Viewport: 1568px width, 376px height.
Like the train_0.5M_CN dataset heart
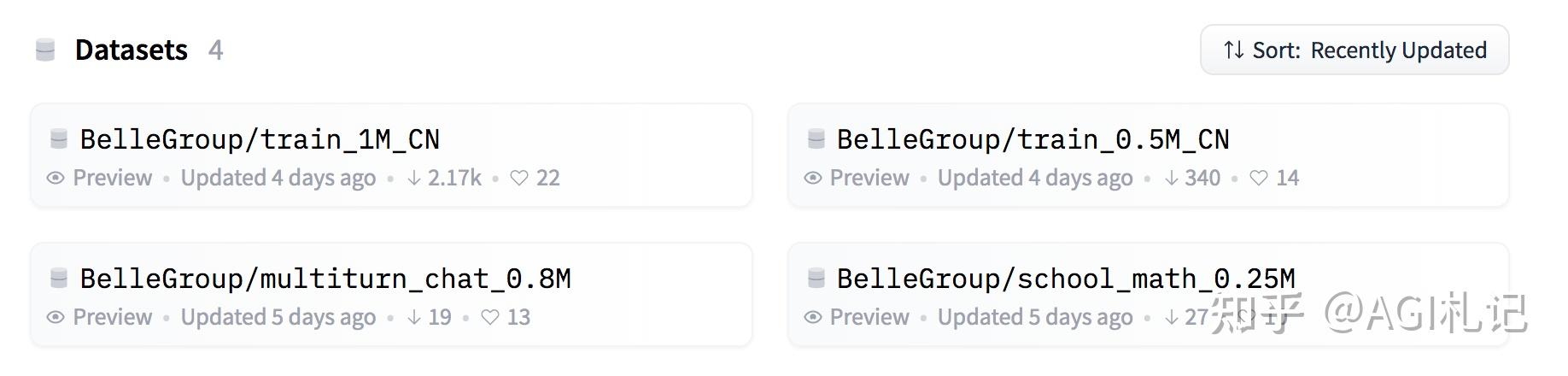[x=1258, y=178]
